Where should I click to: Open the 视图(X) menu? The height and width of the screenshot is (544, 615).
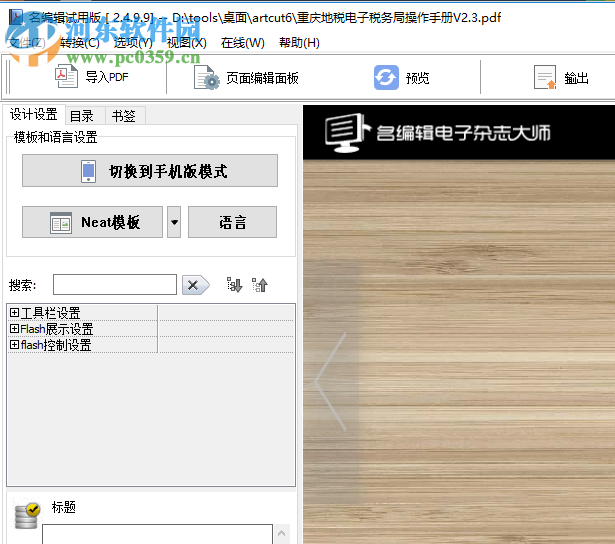tap(187, 42)
